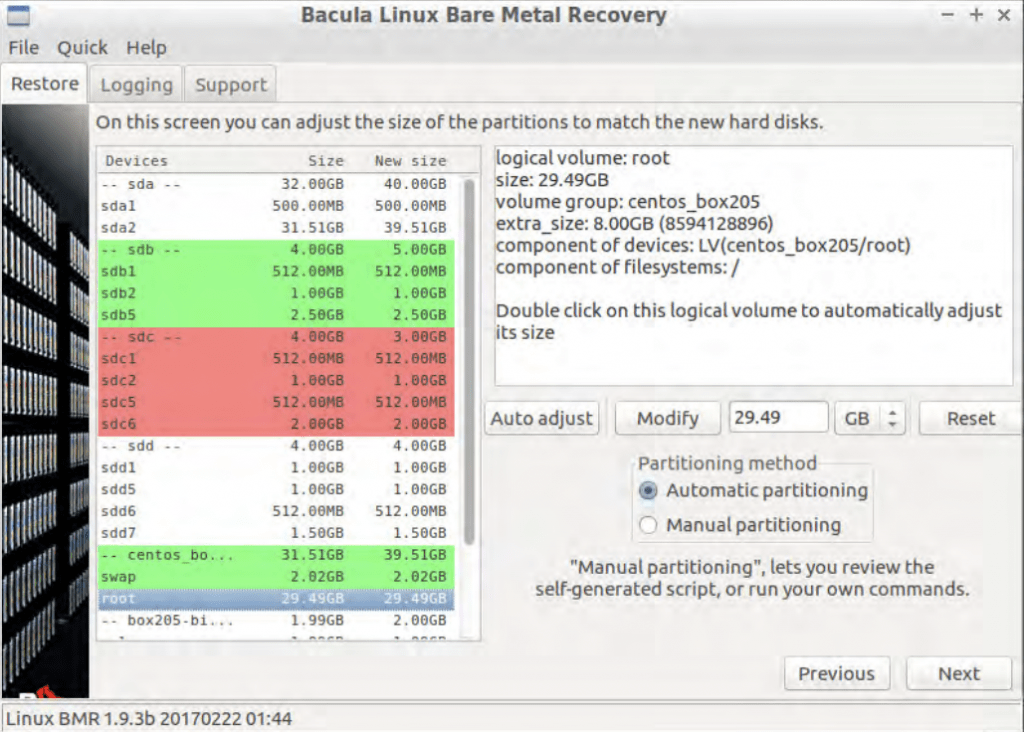Select the swap logical volume row
The width and height of the screenshot is (1024, 732).
(275, 577)
